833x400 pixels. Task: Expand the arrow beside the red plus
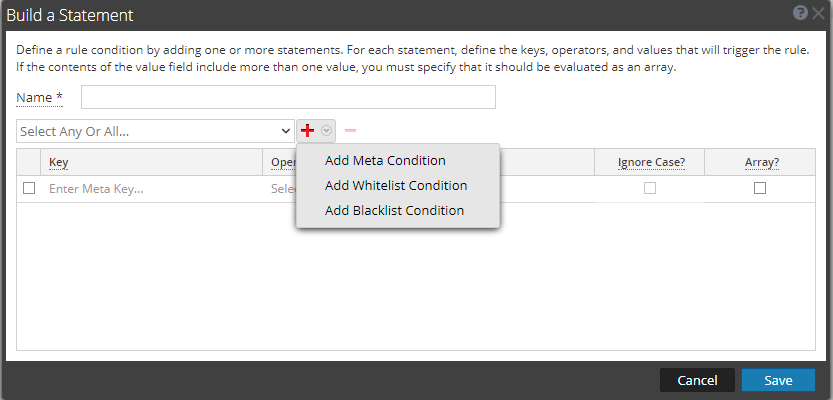(x=326, y=131)
